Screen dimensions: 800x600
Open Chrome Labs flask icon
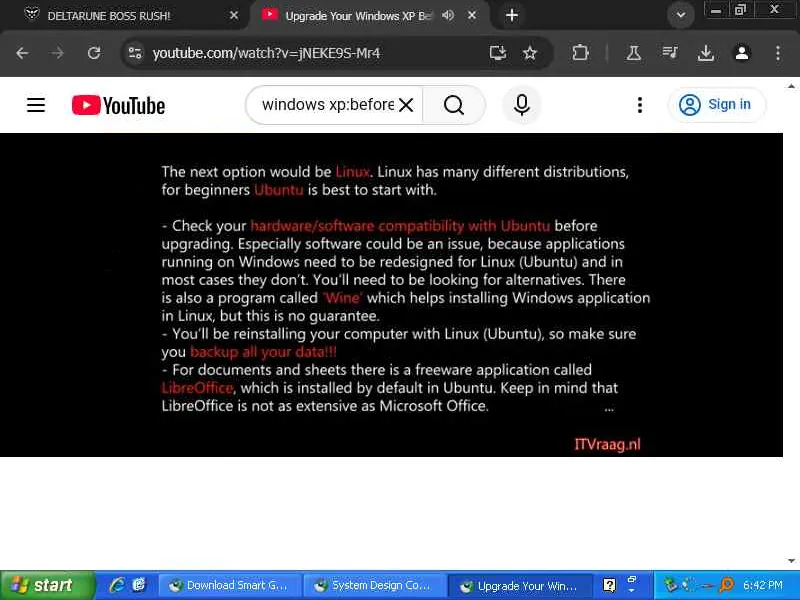pos(634,53)
